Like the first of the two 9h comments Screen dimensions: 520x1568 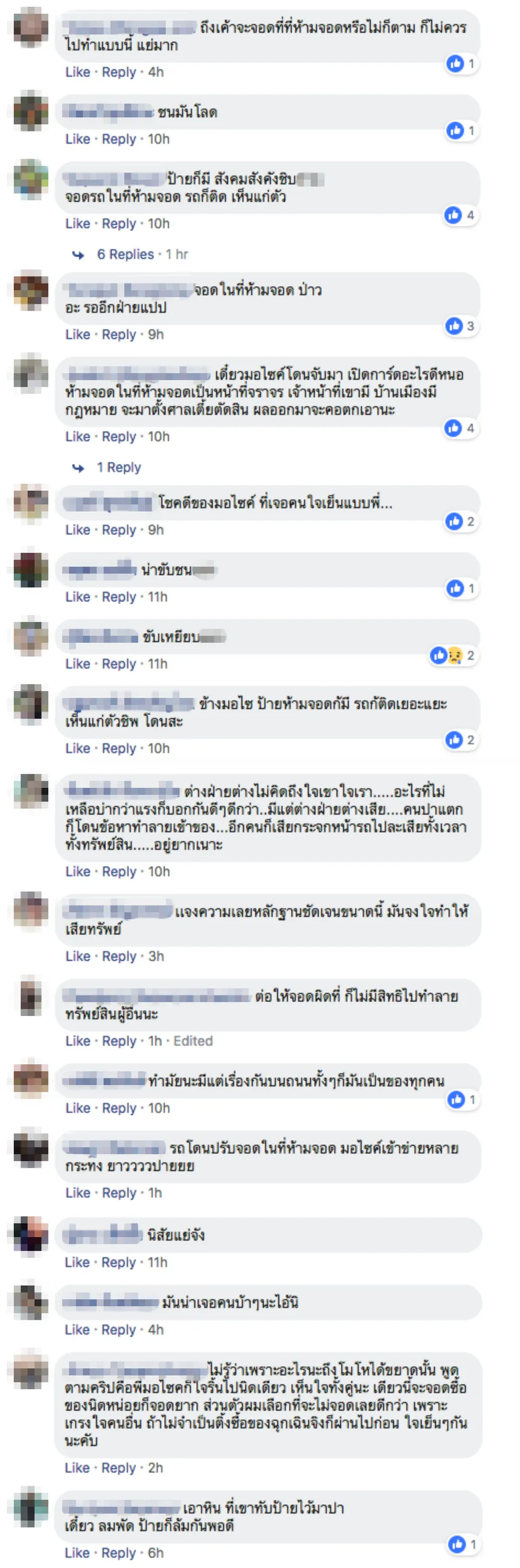tap(78, 334)
